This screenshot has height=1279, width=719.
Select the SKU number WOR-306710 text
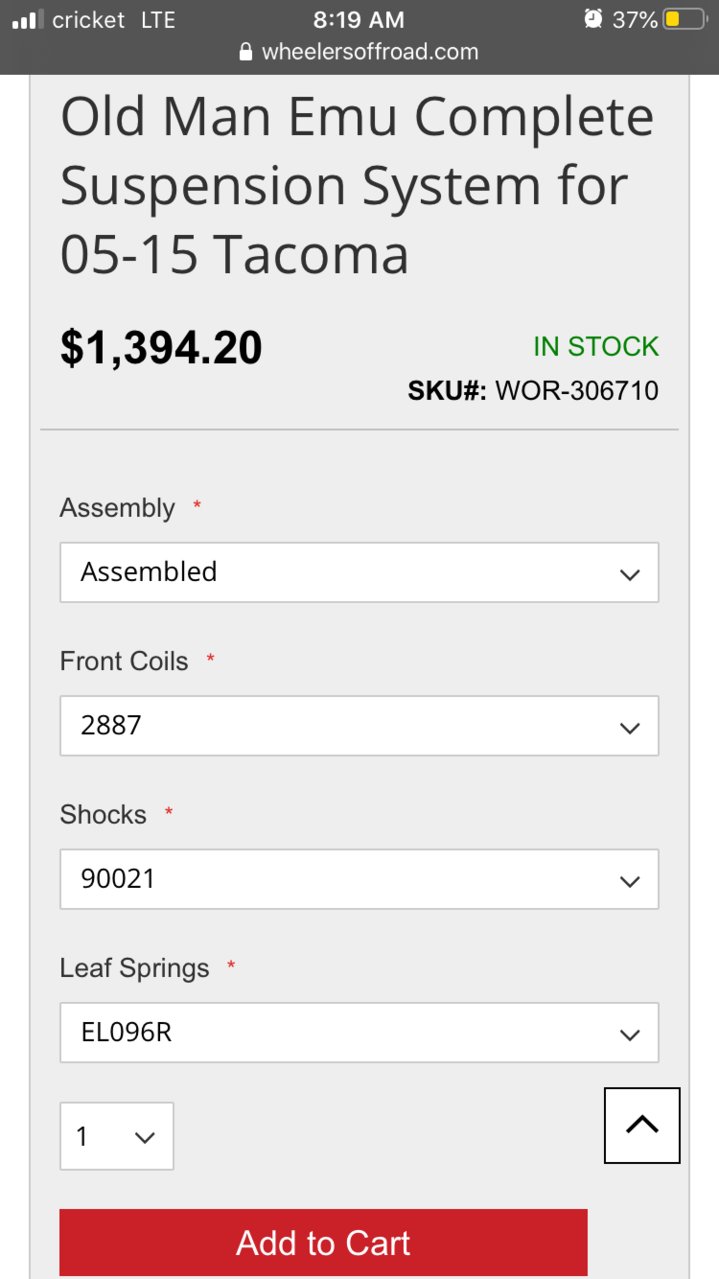[577, 390]
